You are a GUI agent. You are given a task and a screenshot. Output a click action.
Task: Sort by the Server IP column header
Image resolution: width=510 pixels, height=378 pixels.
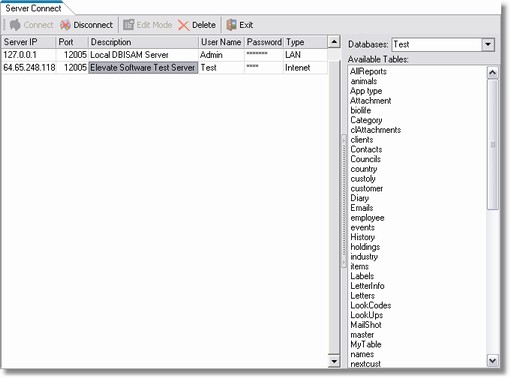click(28, 42)
